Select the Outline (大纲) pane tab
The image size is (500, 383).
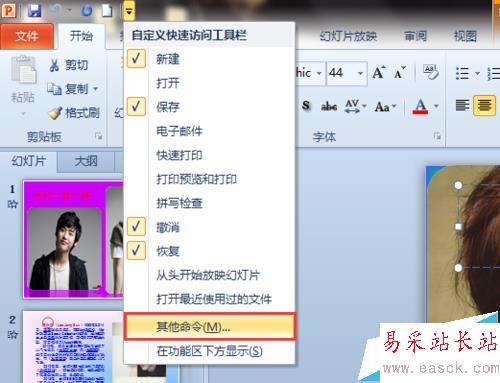(86, 161)
